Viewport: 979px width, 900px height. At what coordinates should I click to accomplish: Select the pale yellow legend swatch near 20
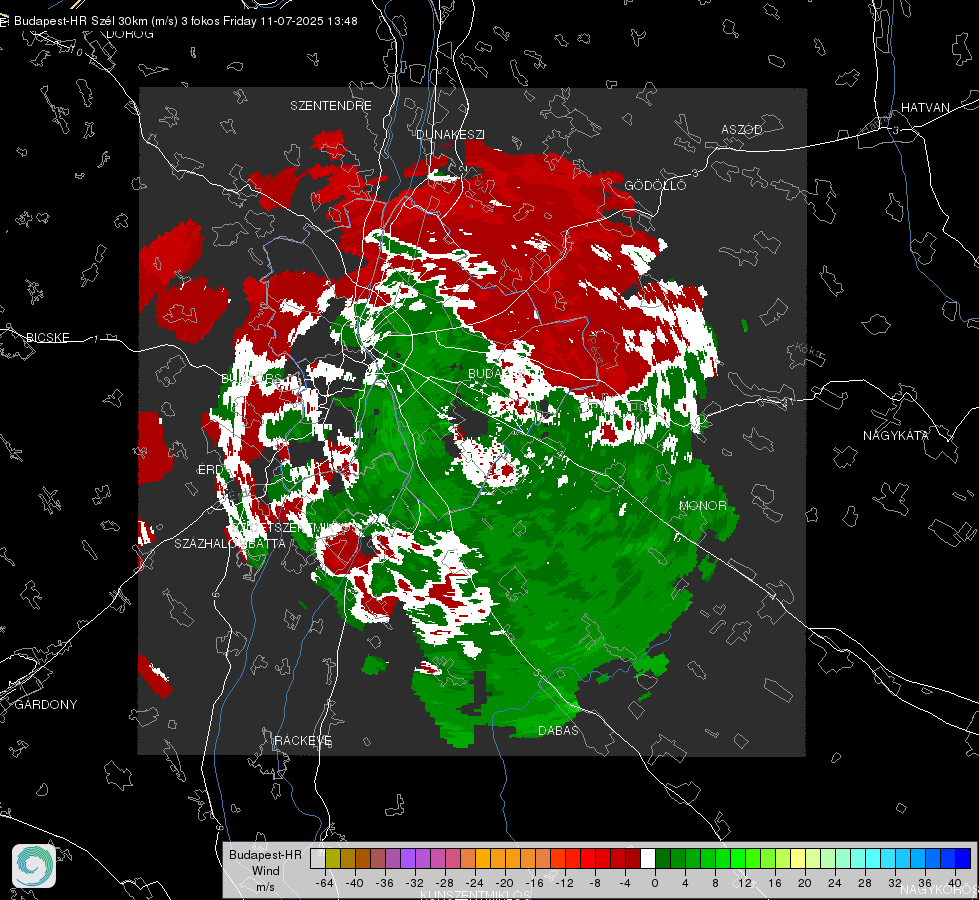point(798,858)
